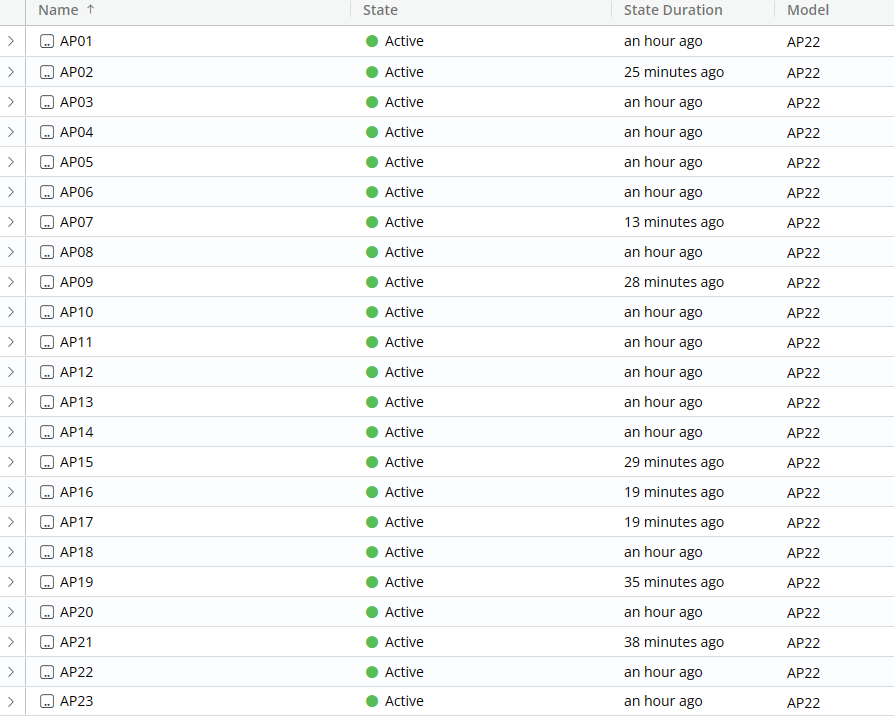Click '28 minutes ago' duration for AP09

point(674,282)
